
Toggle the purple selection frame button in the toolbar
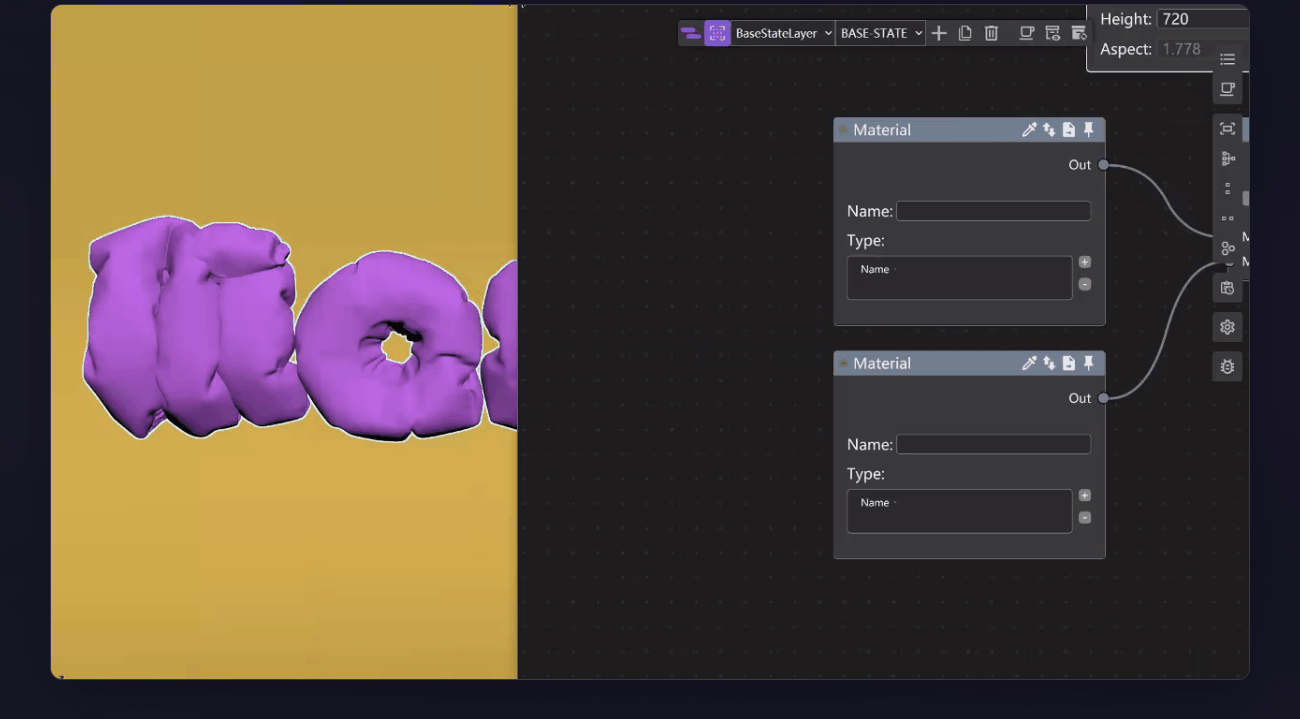click(x=717, y=33)
